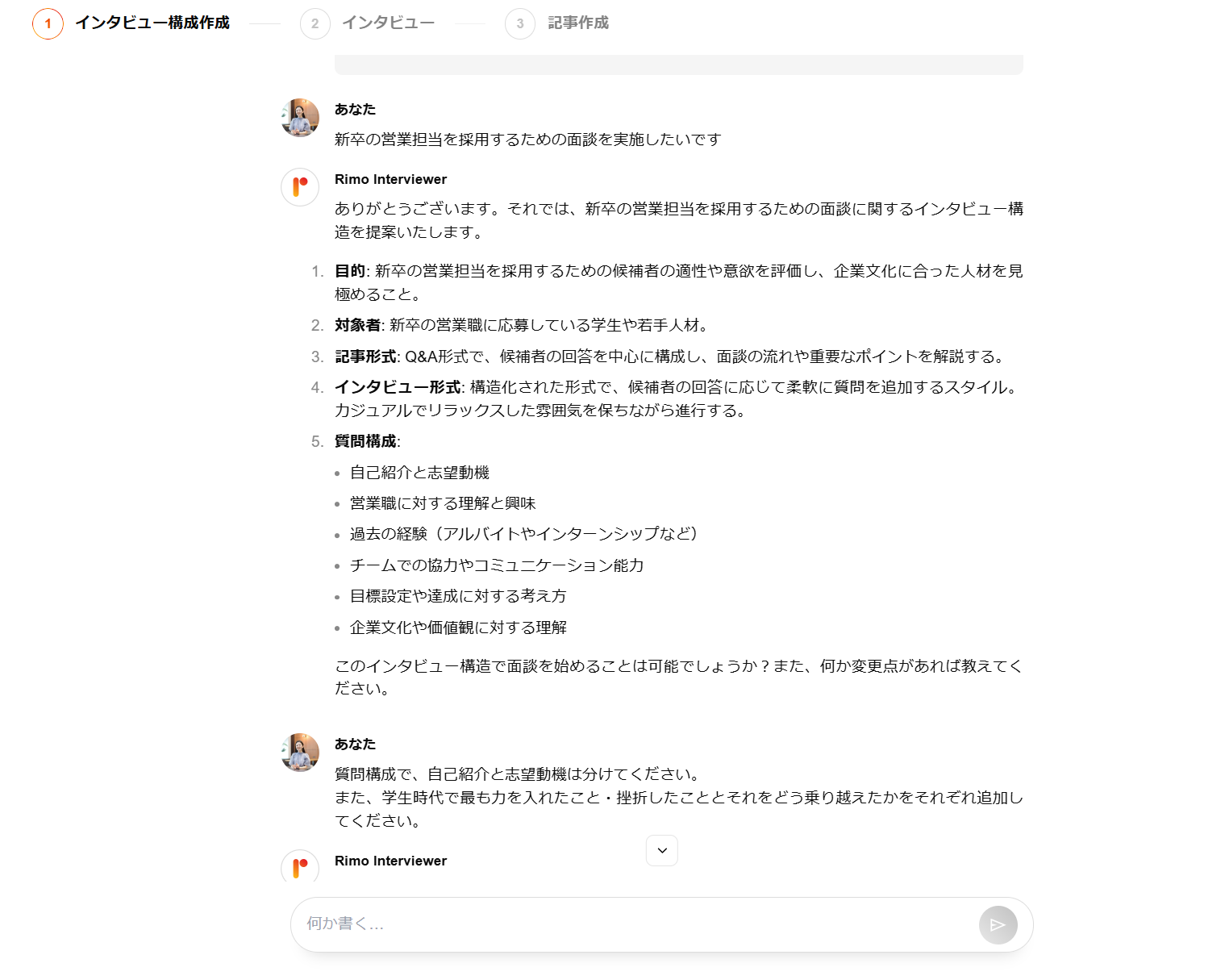This screenshot has width=1225, height=980.
Task: Switch to the インタビュー step
Action: [388, 23]
